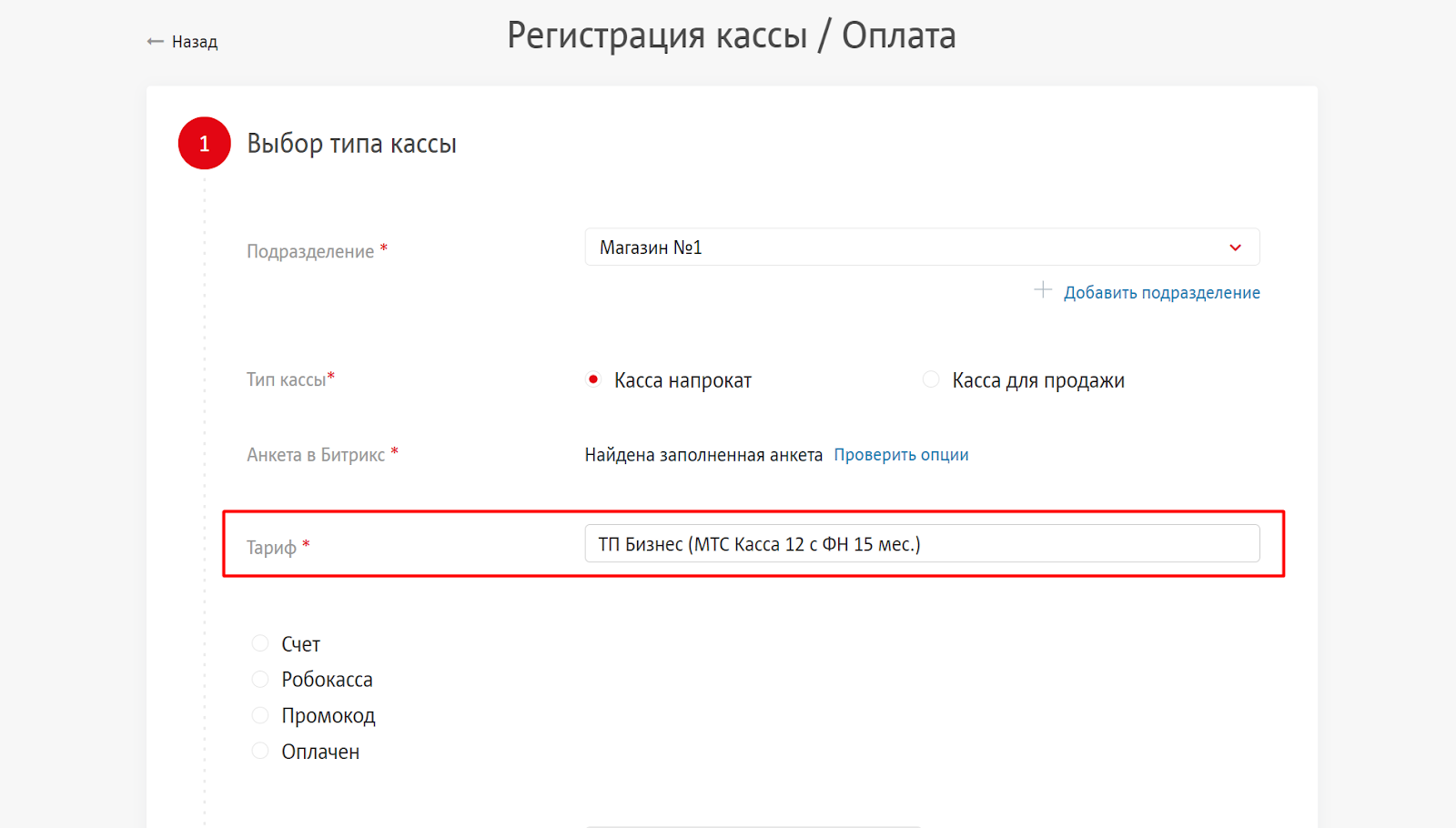Screen dimensions: 1456x828
Task: Choose the Робокасса payment option
Action: tap(260, 679)
